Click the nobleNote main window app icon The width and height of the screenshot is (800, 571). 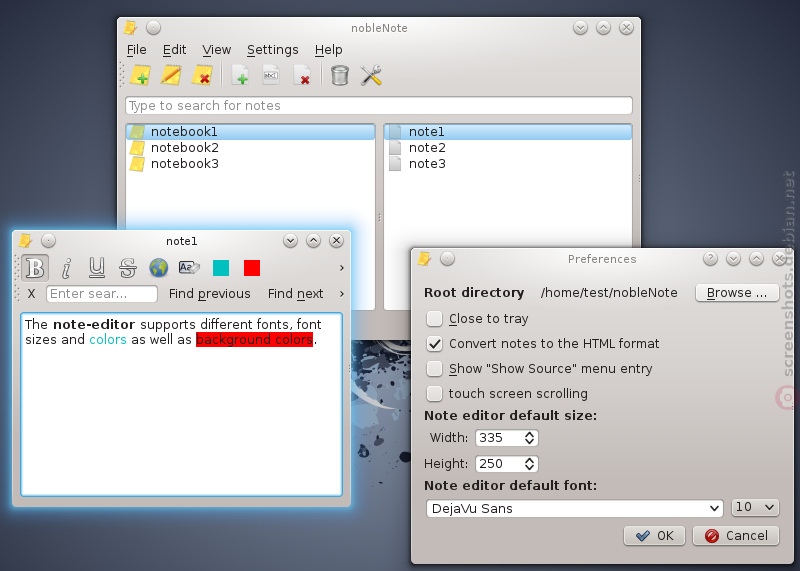click(x=130, y=28)
